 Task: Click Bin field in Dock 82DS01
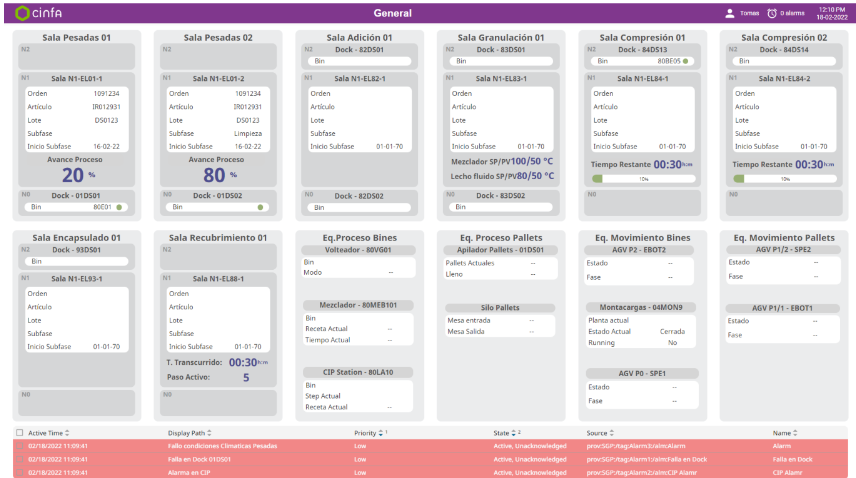[x=359, y=61]
